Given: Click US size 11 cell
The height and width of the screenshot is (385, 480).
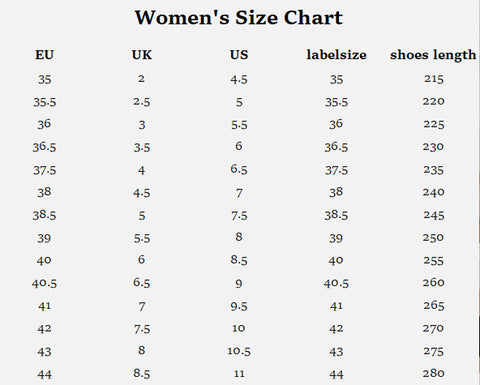Looking at the screenshot, I should click(x=239, y=374).
